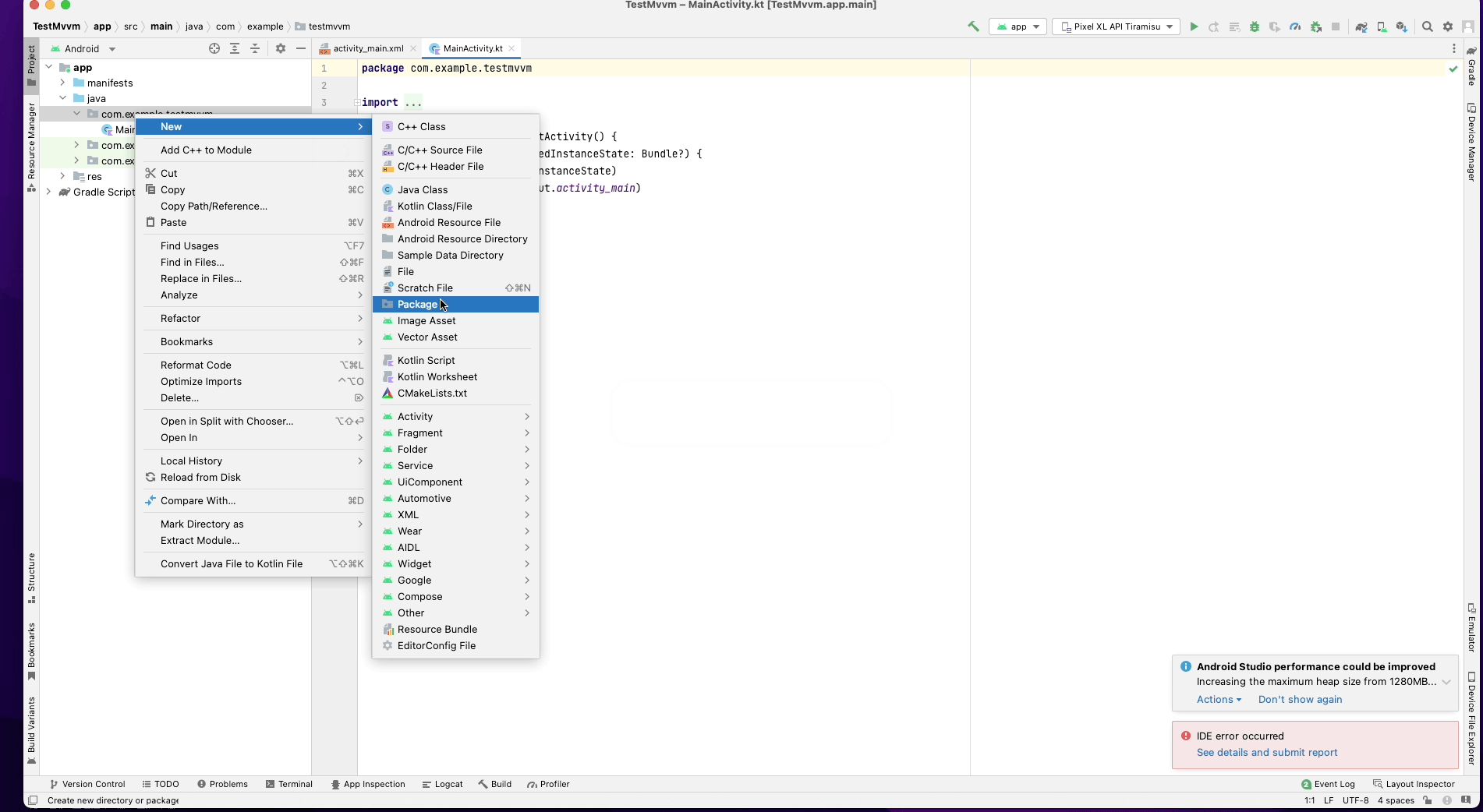Viewport: 1483px width, 812px height.
Task: Collapse the java folder in tree
Action: (62, 98)
